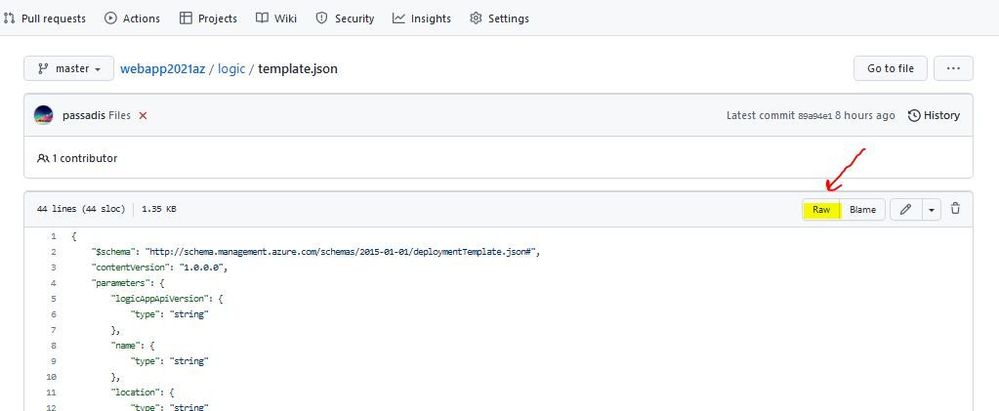The image size is (999, 411).
Task: Open passadis user profile link
Action: pos(83,115)
